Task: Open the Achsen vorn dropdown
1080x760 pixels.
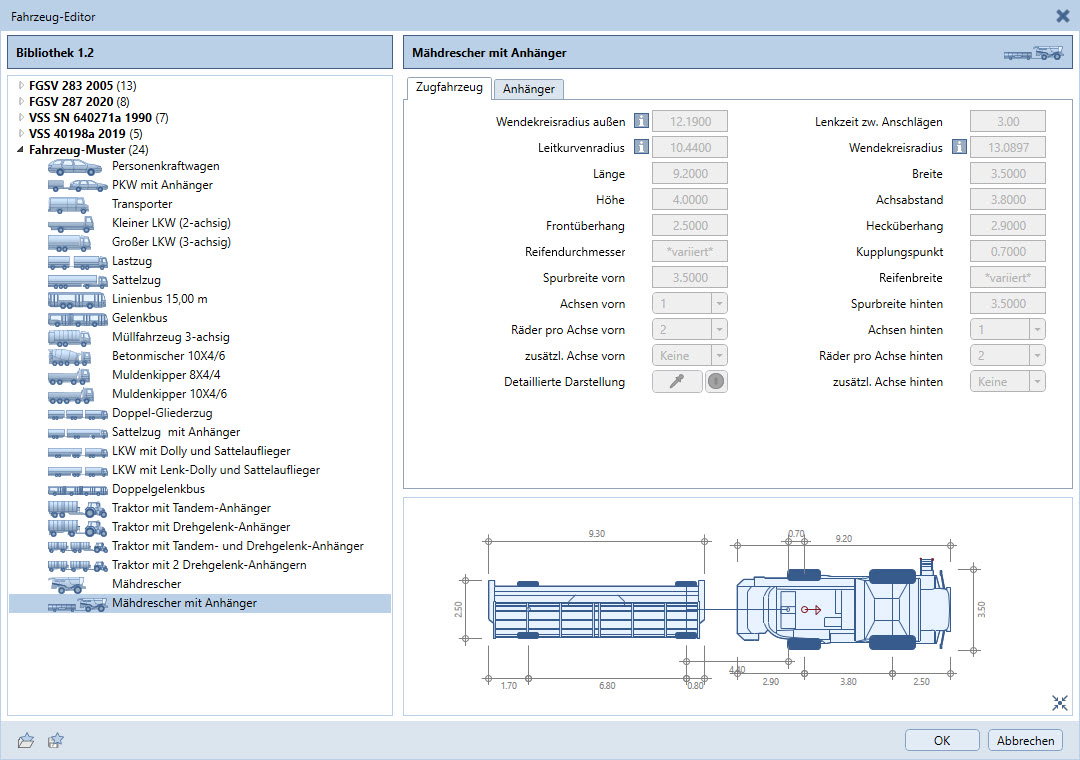Action: coord(718,304)
